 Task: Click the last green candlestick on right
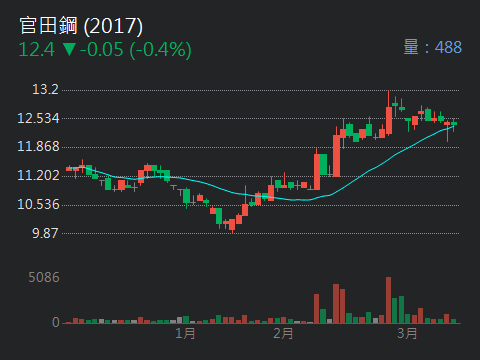click(x=454, y=124)
